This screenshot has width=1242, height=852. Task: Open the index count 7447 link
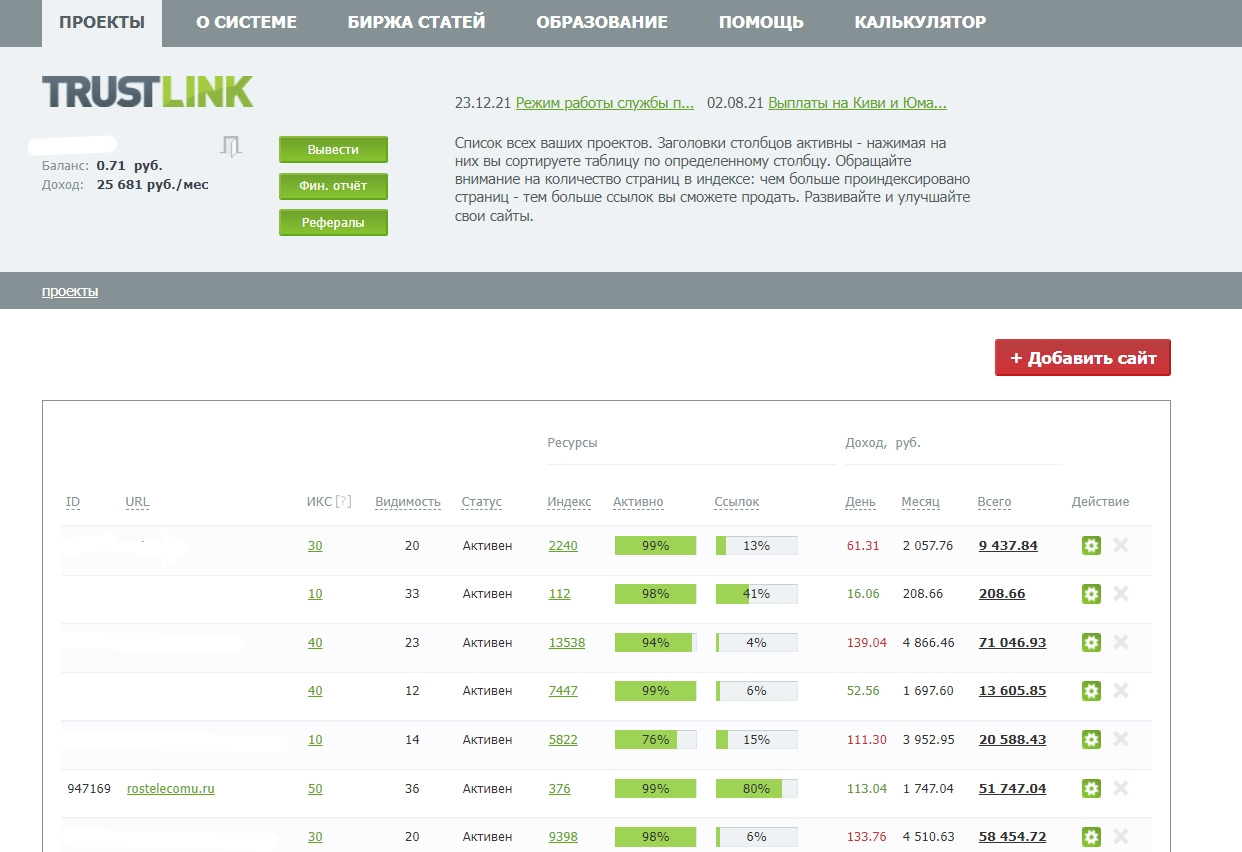point(563,690)
